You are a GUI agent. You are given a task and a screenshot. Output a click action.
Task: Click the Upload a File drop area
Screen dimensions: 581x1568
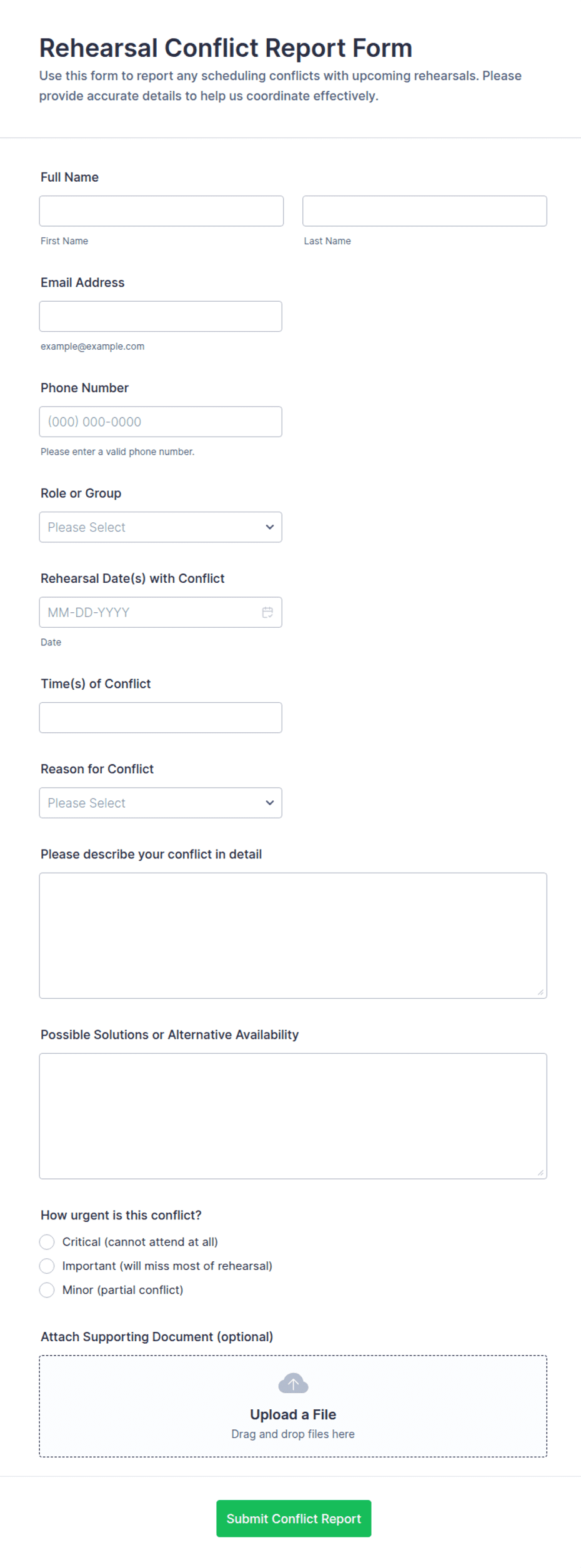pyautogui.click(x=293, y=1406)
